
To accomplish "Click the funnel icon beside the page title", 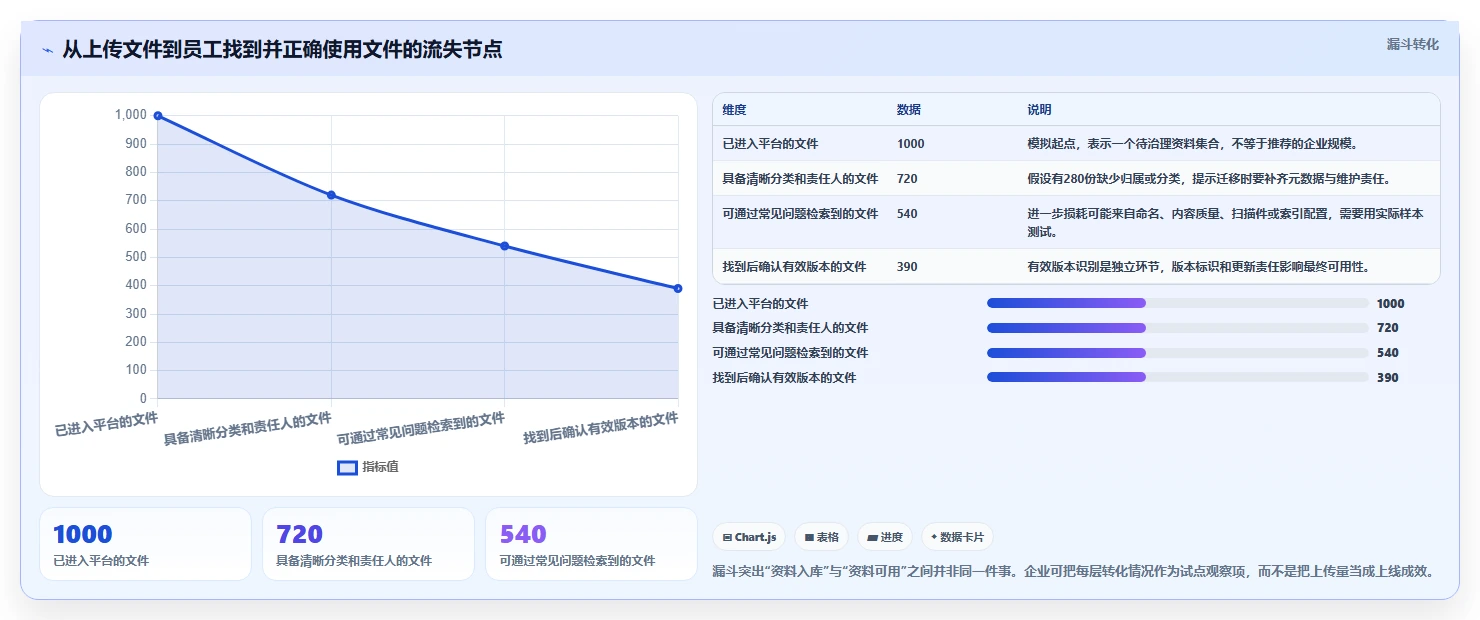I will (x=47, y=49).
